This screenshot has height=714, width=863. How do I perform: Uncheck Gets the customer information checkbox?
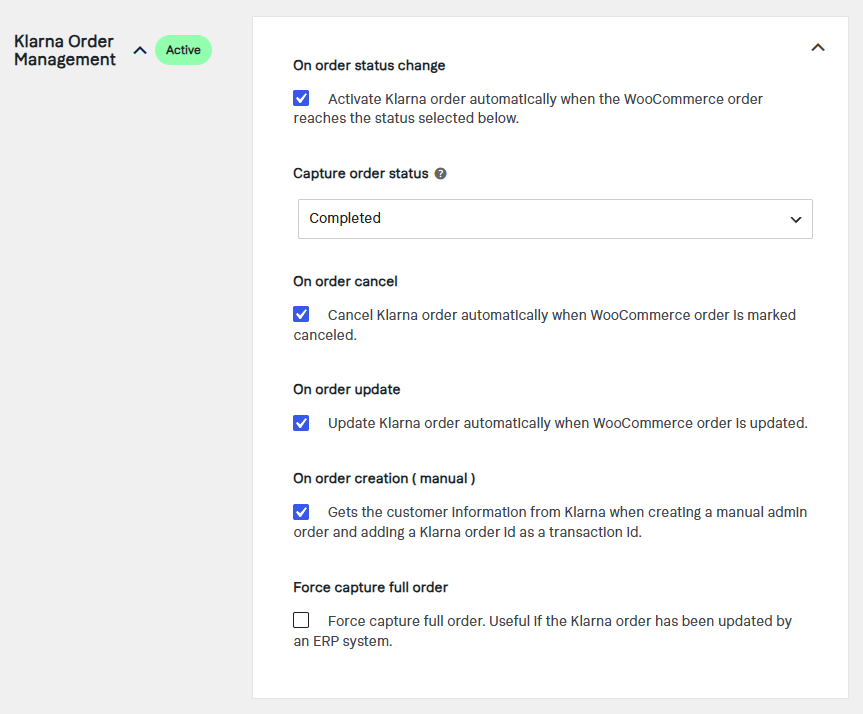[301, 512]
